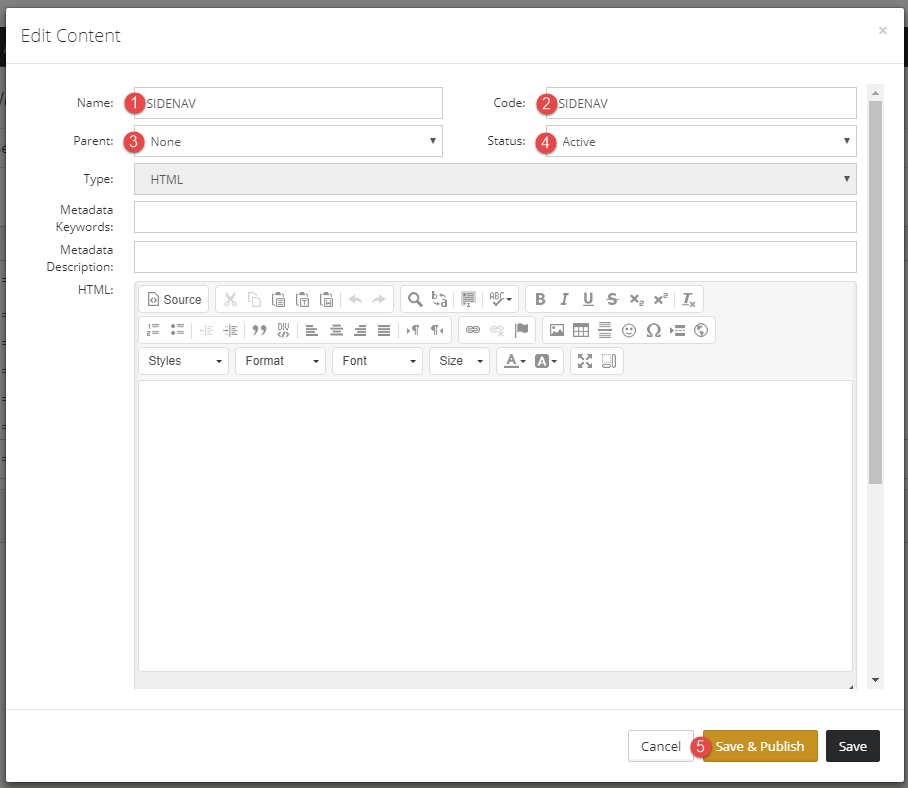
Task: Click the Remove Format icon
Action: pos(689,299)
